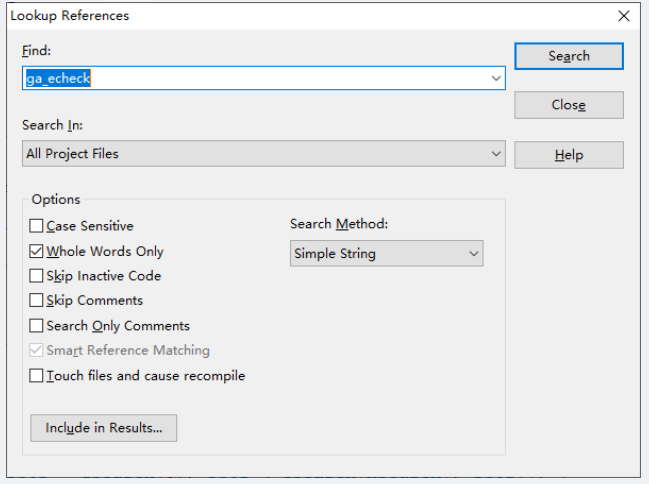The image size is (649, 484).
Task: Toggle Touch files and cause recompile
Action: click(37, 376)
